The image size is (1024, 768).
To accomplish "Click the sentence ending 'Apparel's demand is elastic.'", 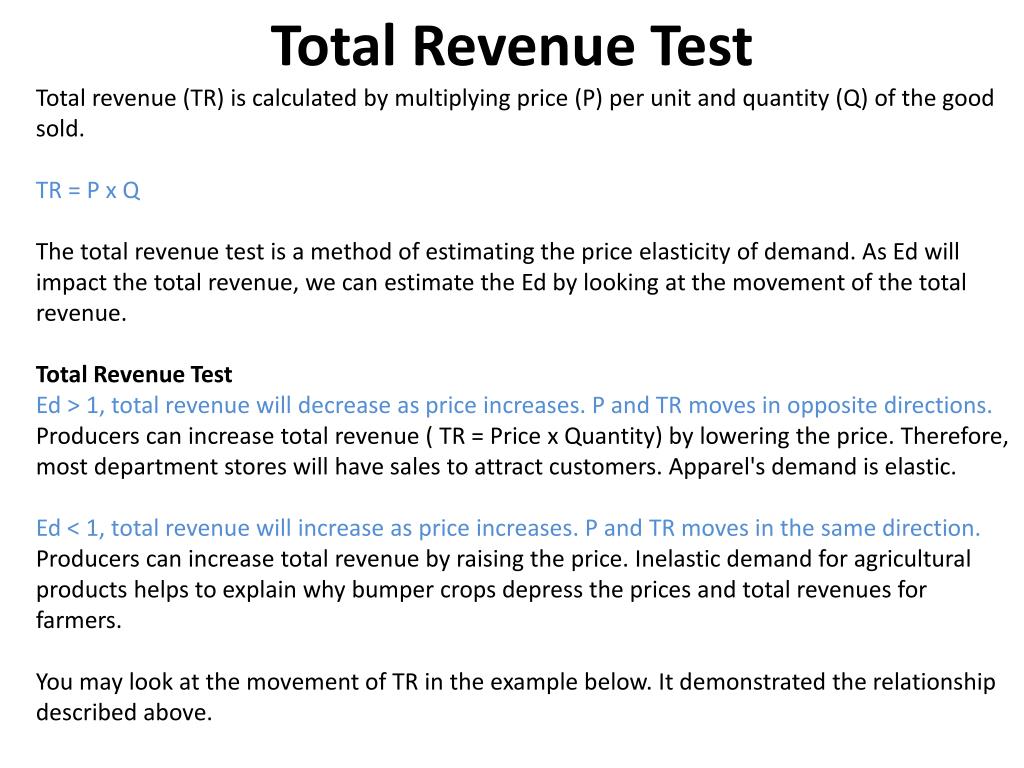I will [x=812, y=467].
